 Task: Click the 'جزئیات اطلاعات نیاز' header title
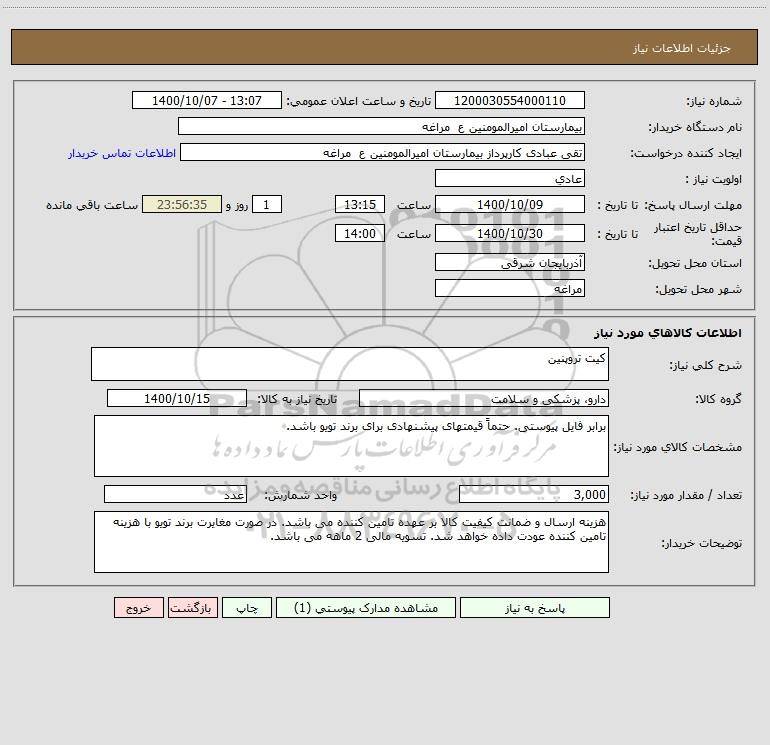(681, 48)
